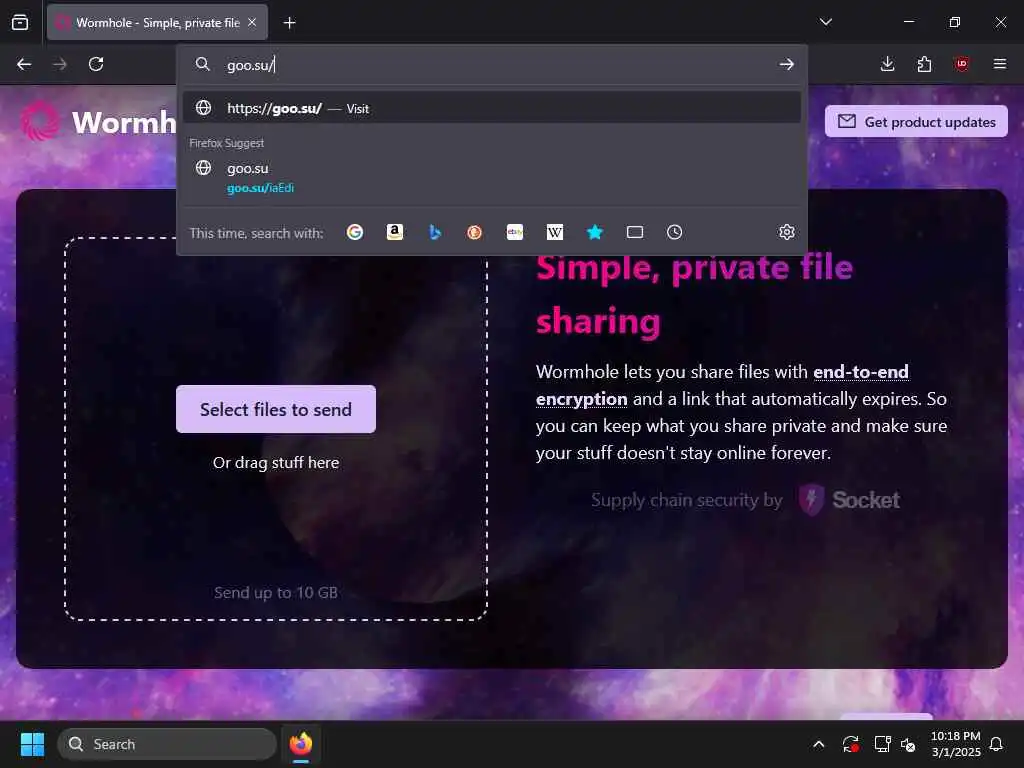This screenshot has height=768, width=1024.
Task: Open search settings gear icon
Action: pos(787,232)
